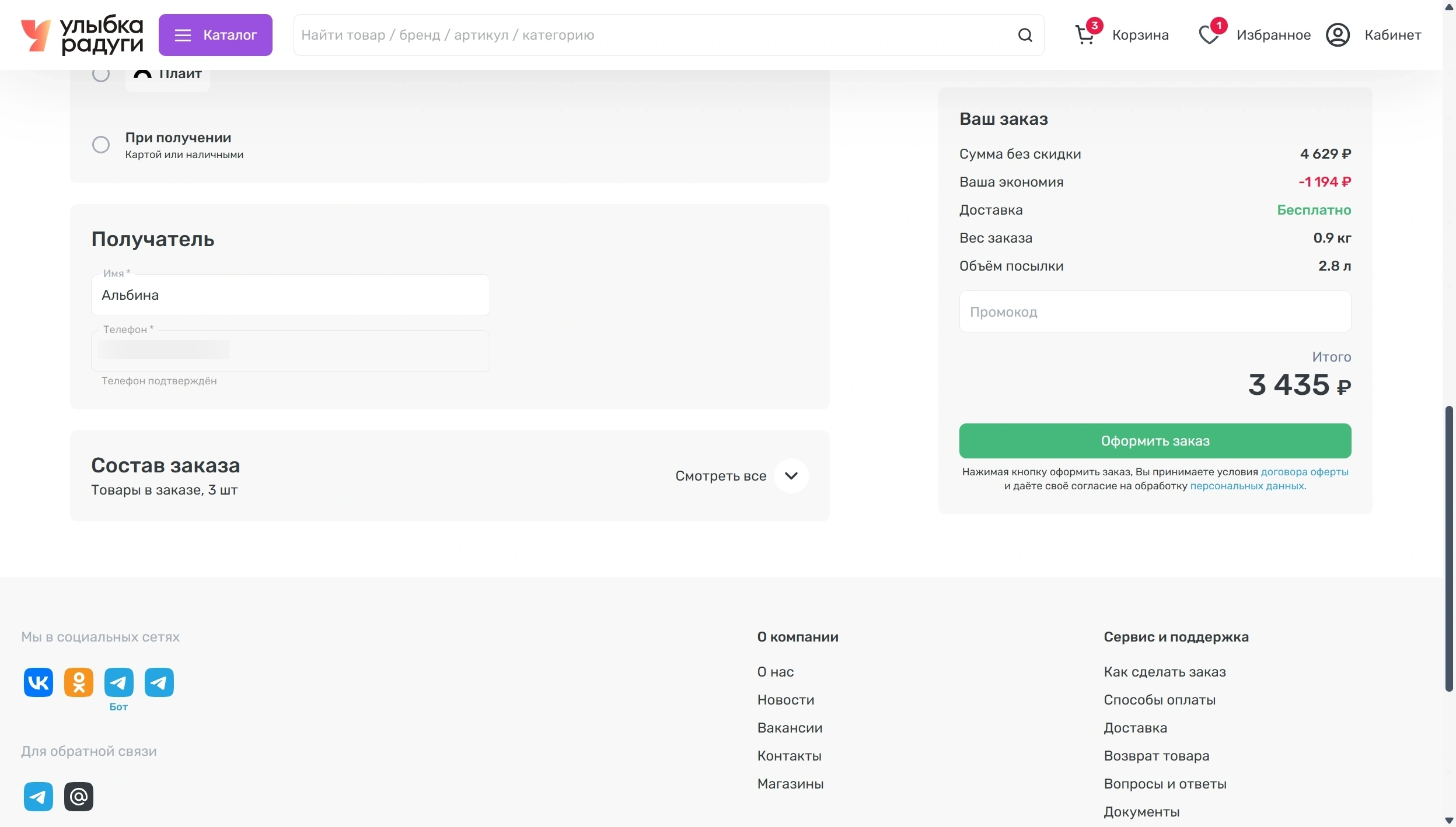Click the Промокод input field
Viewport: 1456px width, 827px height.
coord(1155,312)
